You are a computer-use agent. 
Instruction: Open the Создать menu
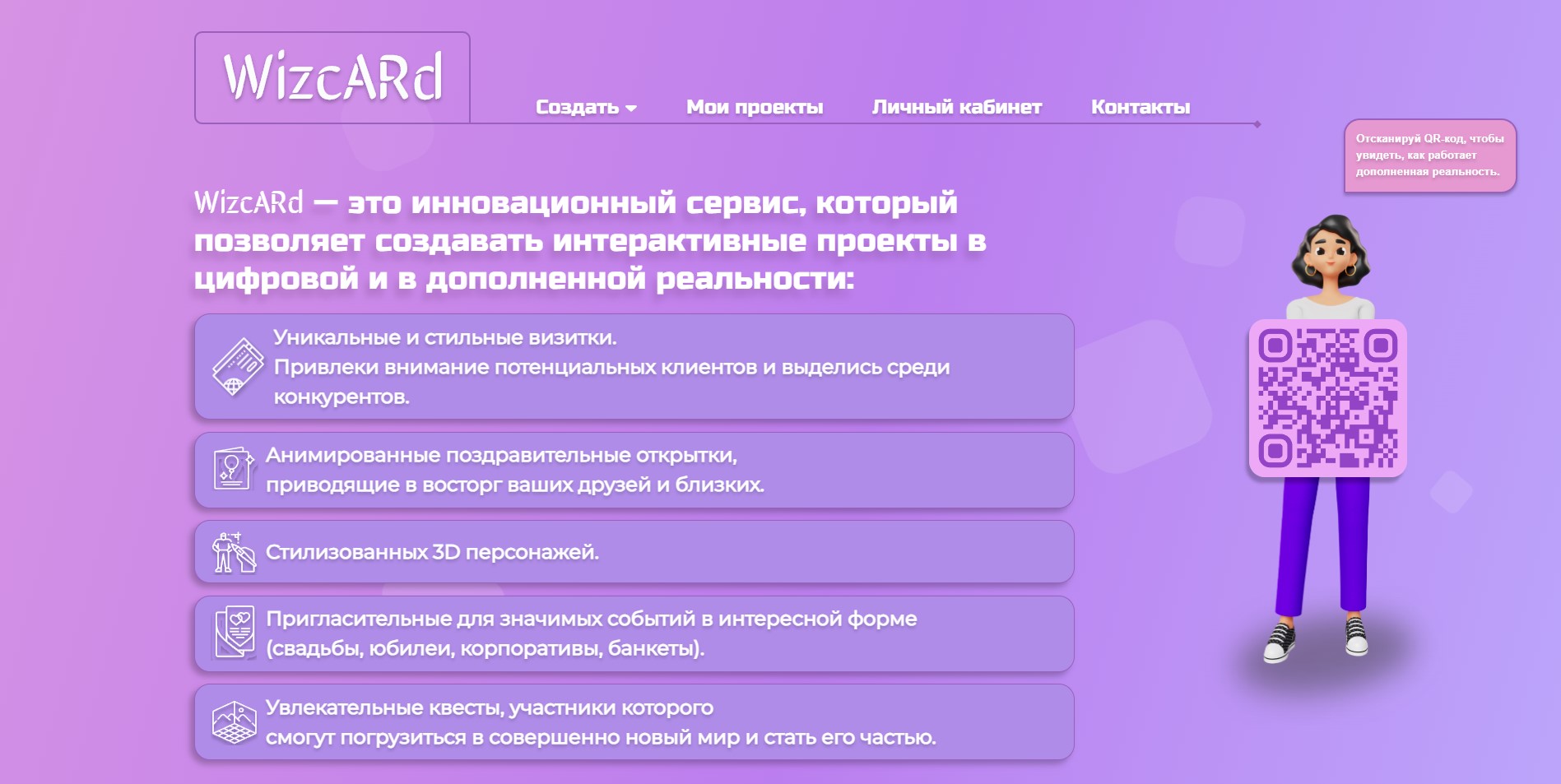[577, 107]
